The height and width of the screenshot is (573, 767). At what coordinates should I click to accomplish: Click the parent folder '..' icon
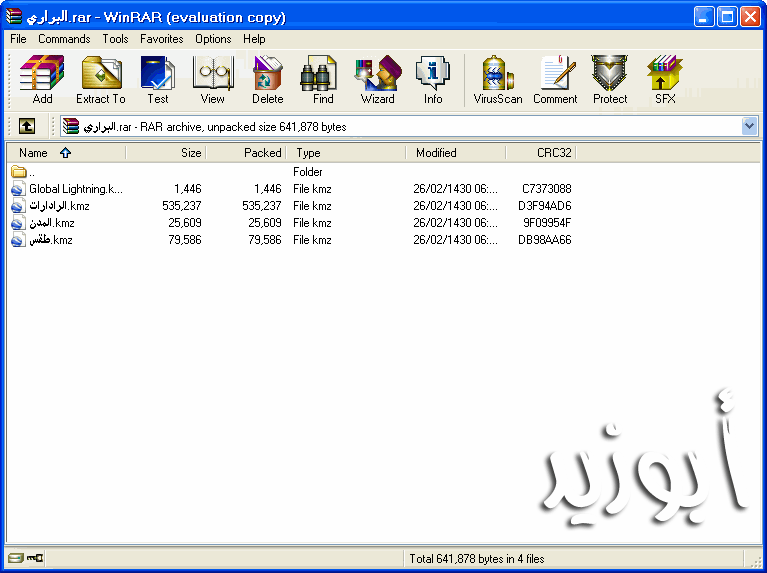click(19, 172)
